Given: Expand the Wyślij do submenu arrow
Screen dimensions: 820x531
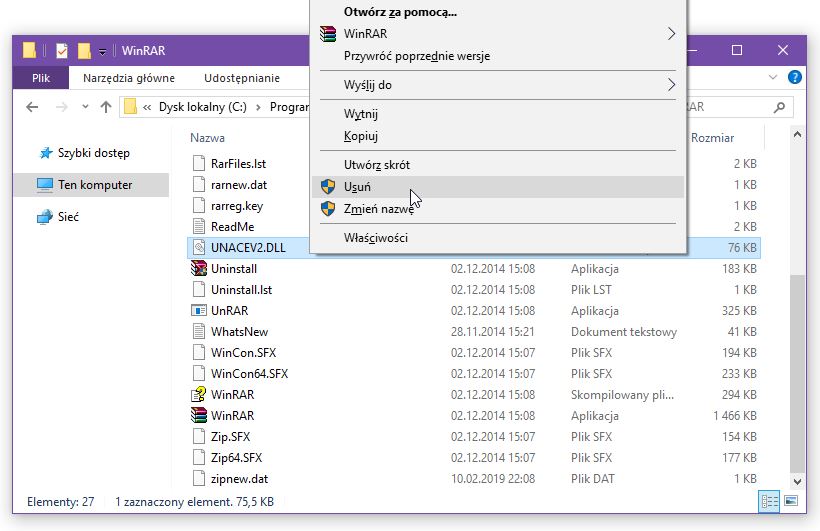Looking at the screenshot, I should pyautogui.click(x=671, y=85).
